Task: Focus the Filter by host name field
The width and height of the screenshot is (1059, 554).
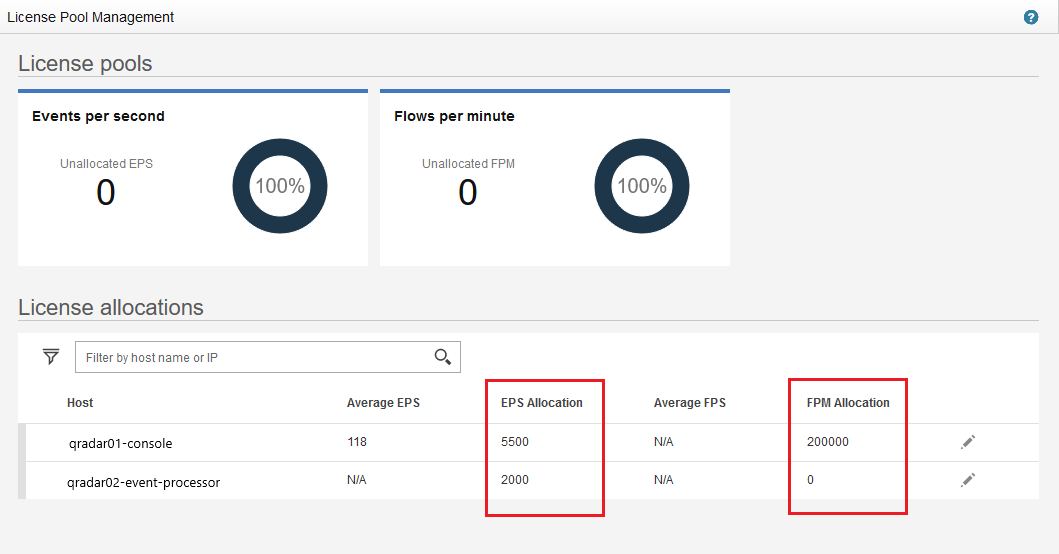Action: tap(267, 357)
